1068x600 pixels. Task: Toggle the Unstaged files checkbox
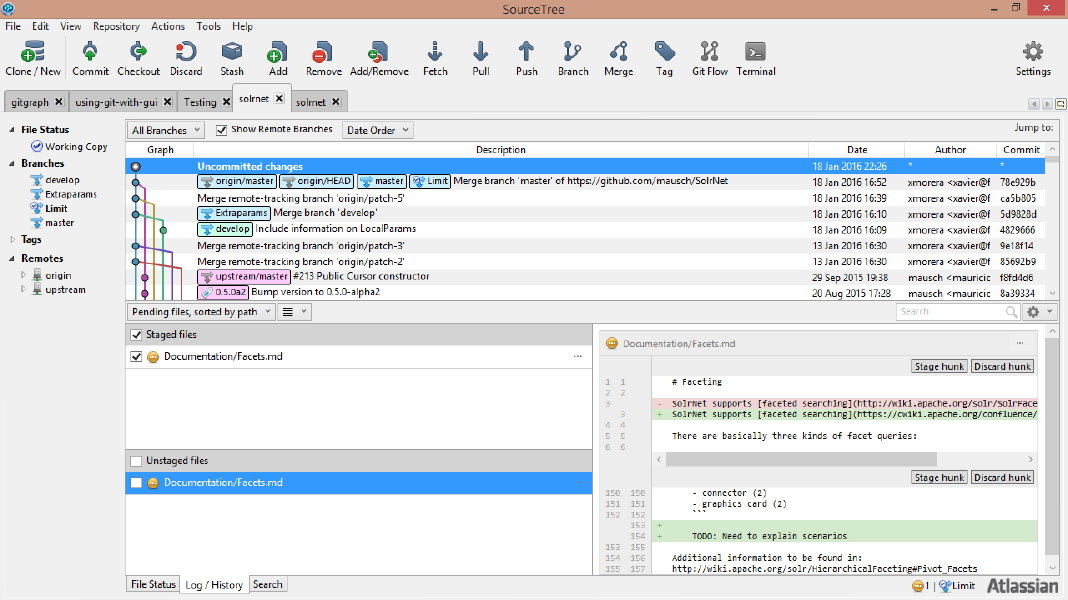pyautogui.click(x=136, y=460)
